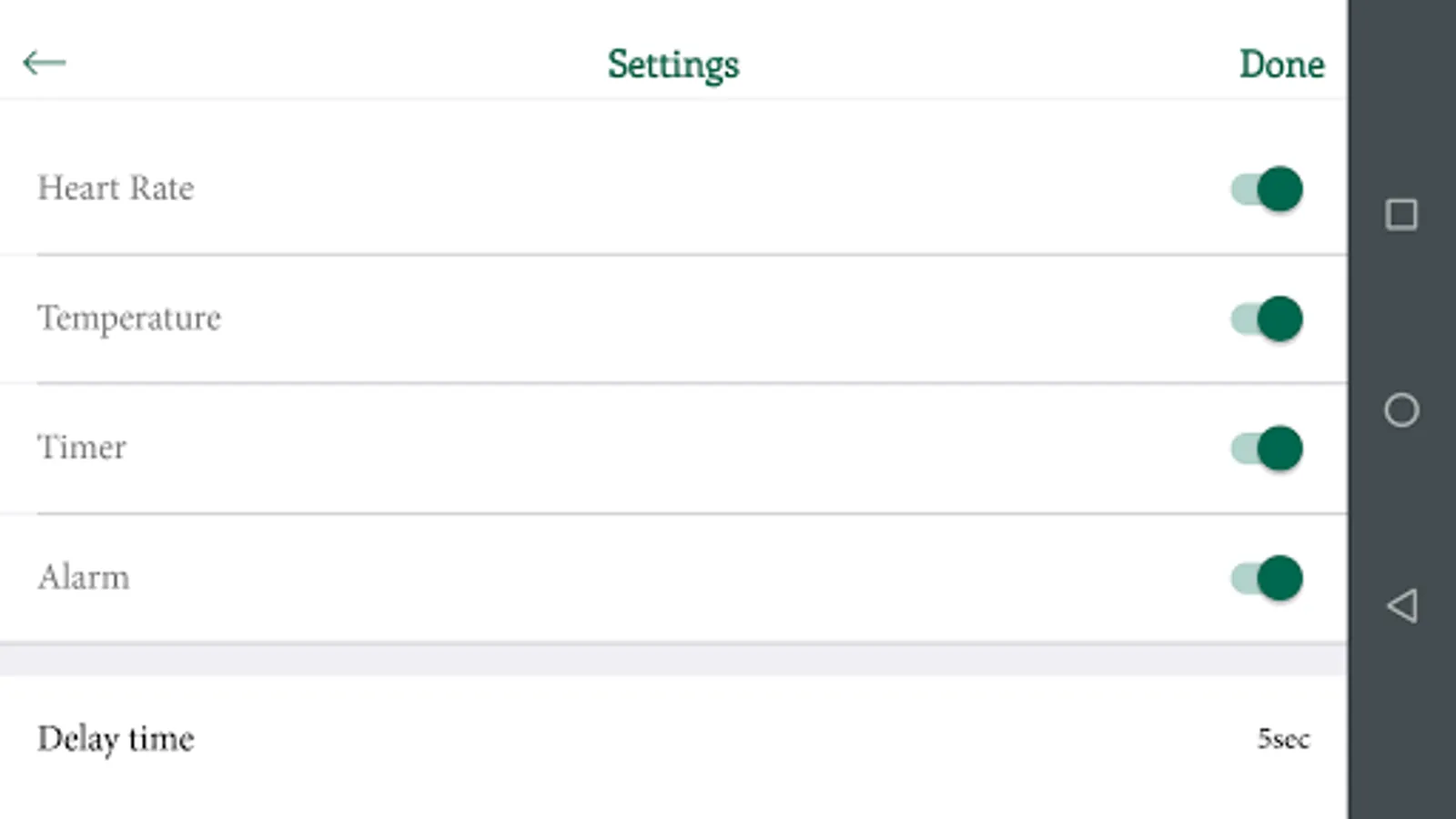Screen dimensions: 1456x819
Task: Click the Settings title in header
Action: [673, 65]
